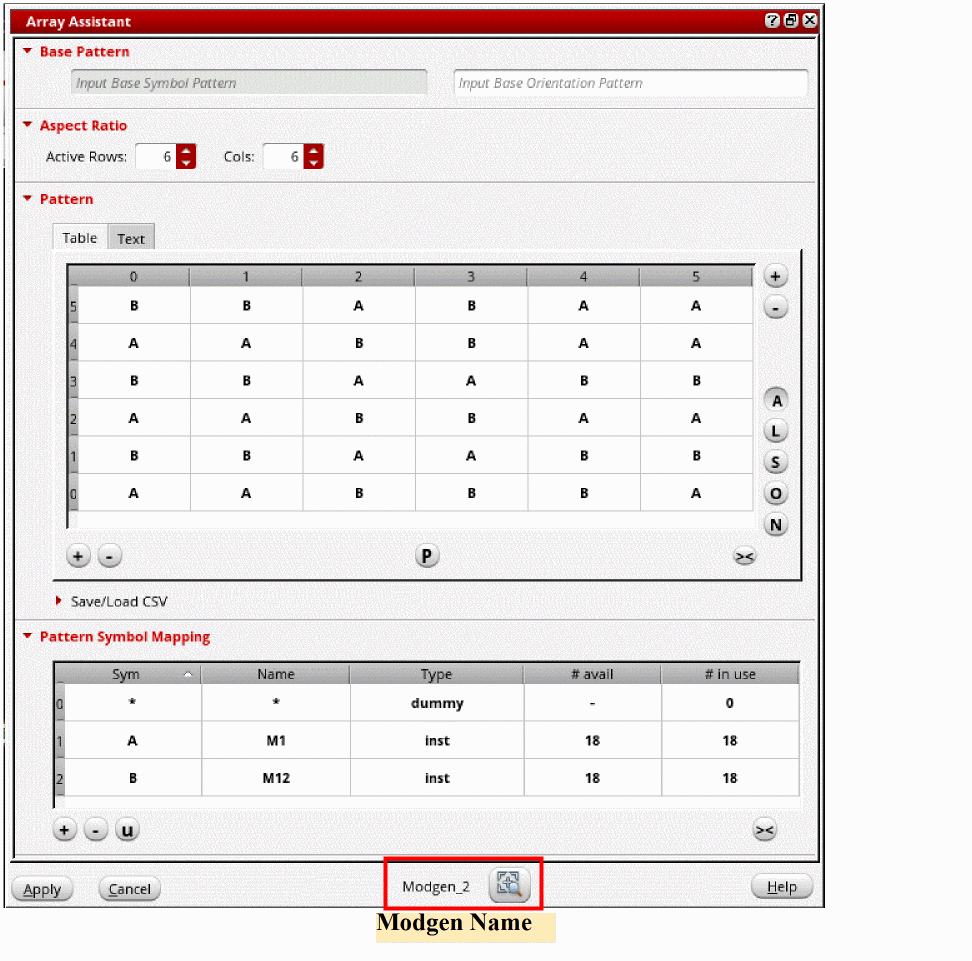Increase Active Rows with up arrow
The height and width of the screenshot is (961, 972).
186,150
